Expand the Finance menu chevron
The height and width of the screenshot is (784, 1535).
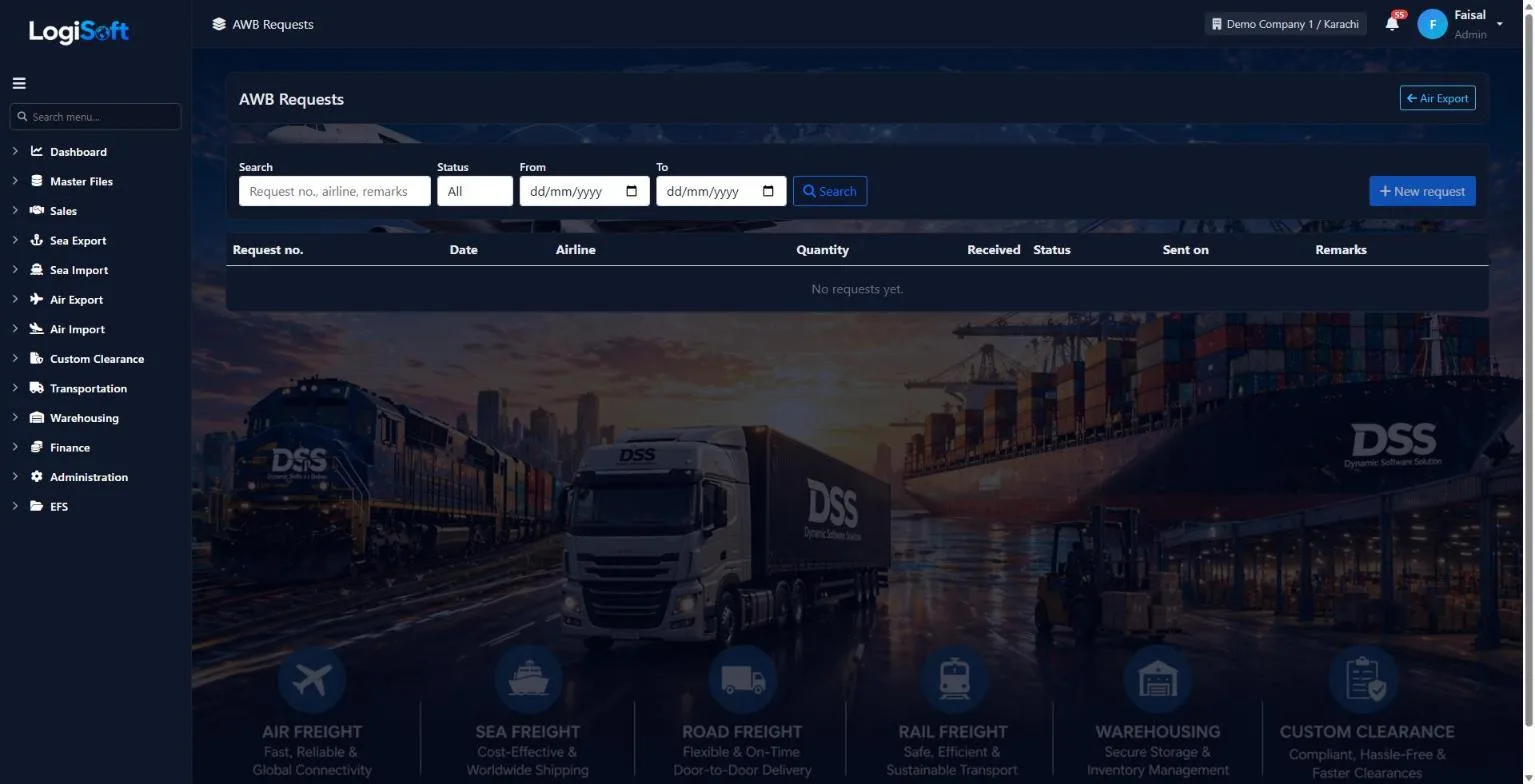click(15, 447)
